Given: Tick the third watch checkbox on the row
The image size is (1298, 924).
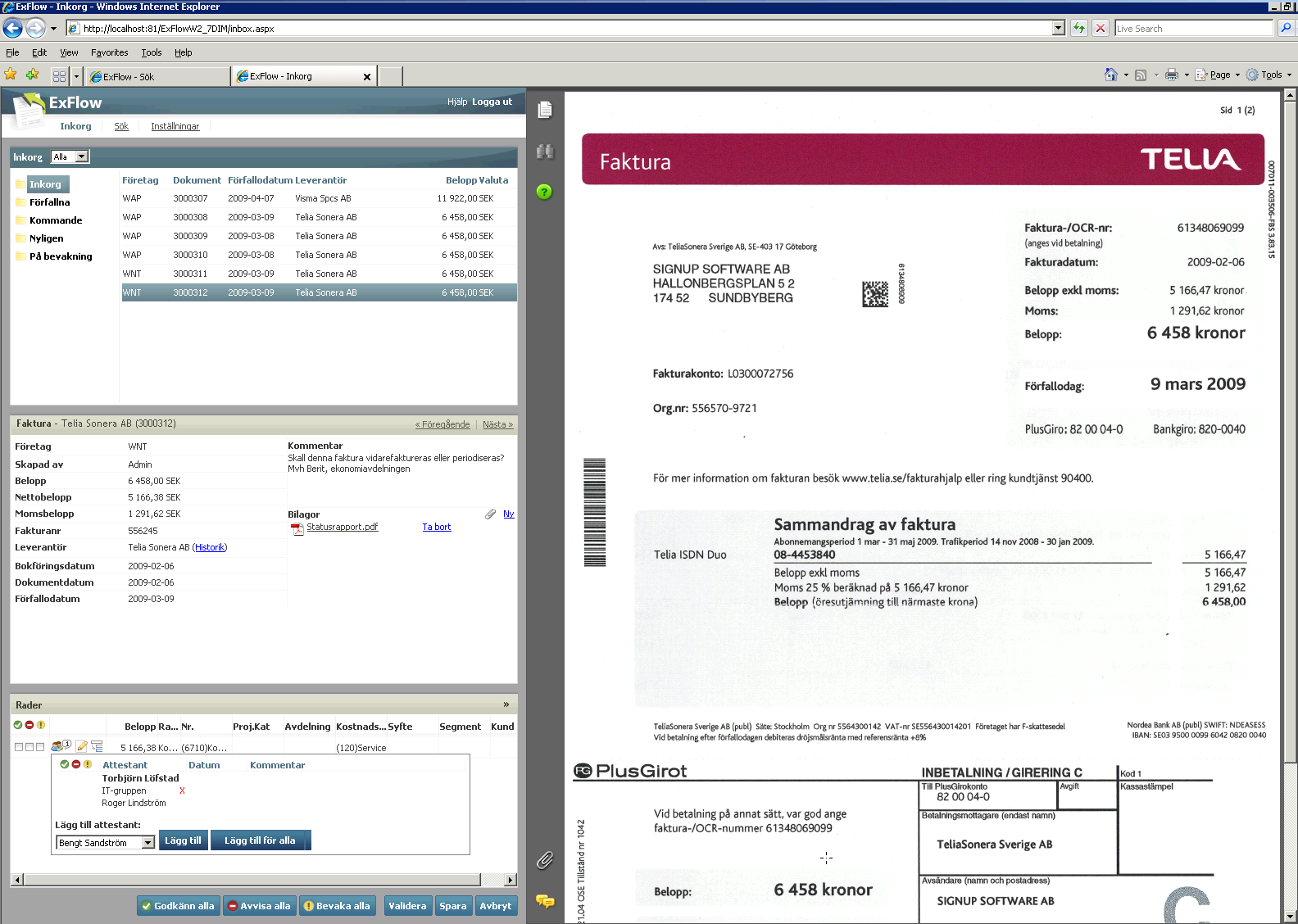Looking at the screenshot, I should click(40, 747).
